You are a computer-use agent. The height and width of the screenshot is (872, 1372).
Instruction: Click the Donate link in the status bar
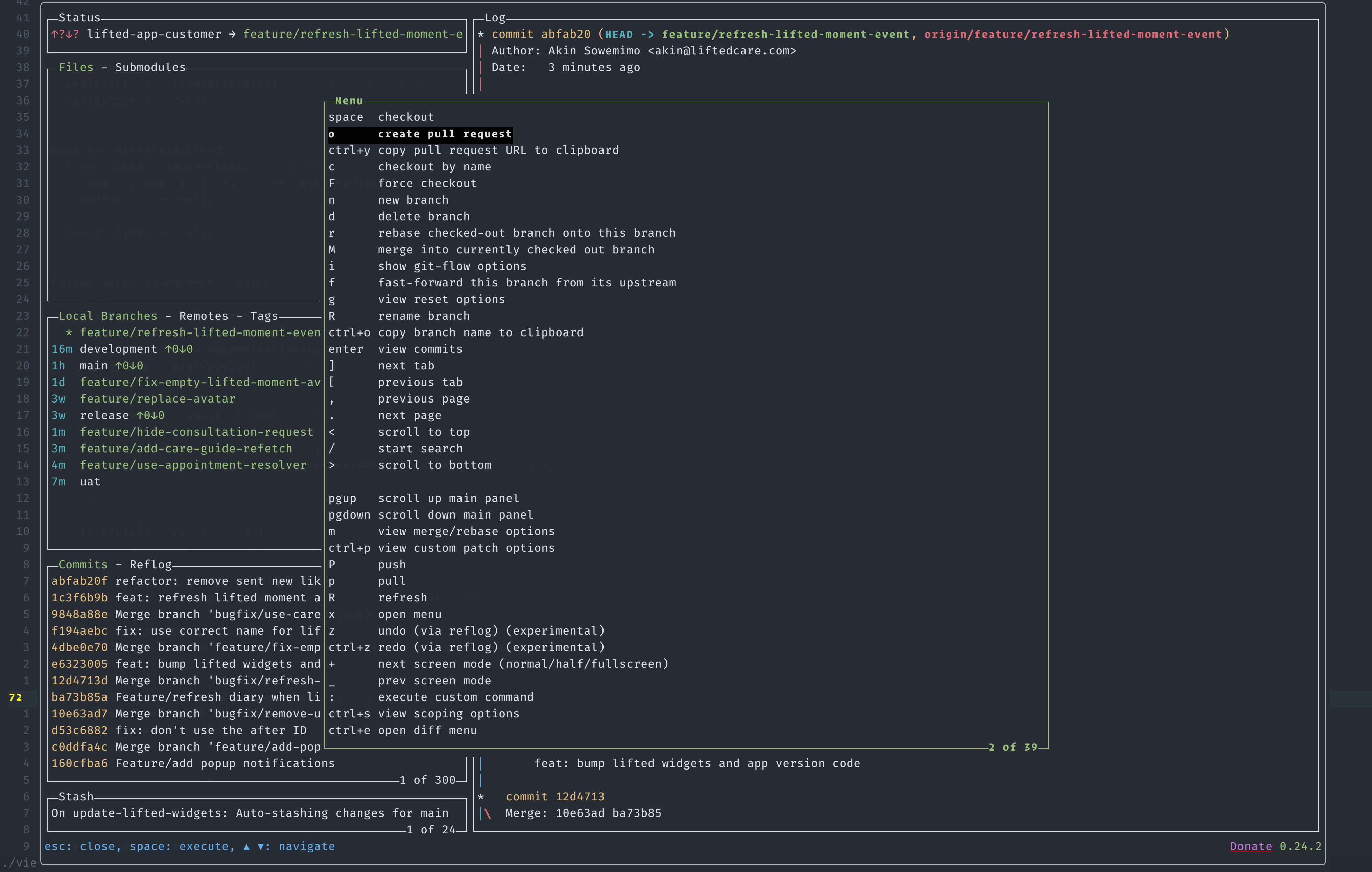tap(1251, 846)
